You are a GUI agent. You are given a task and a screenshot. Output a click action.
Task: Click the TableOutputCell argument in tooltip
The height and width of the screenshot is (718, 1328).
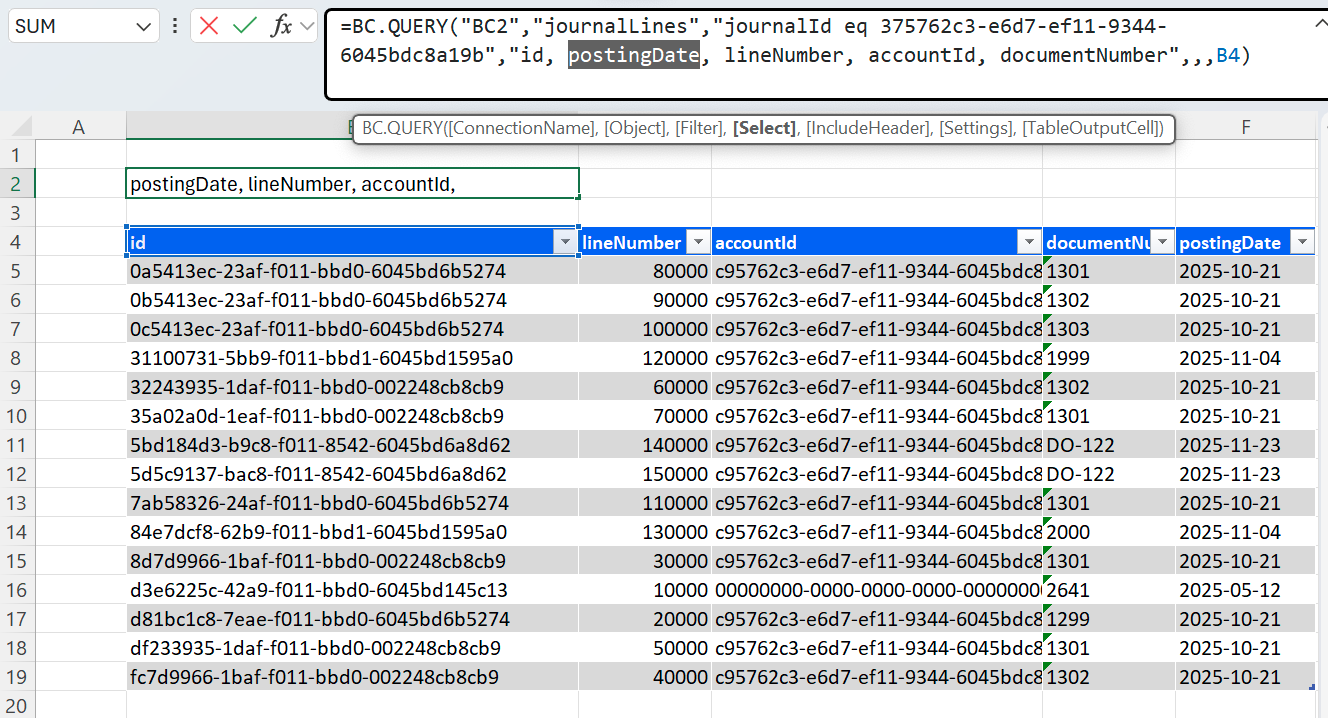tap(1091, 129)
